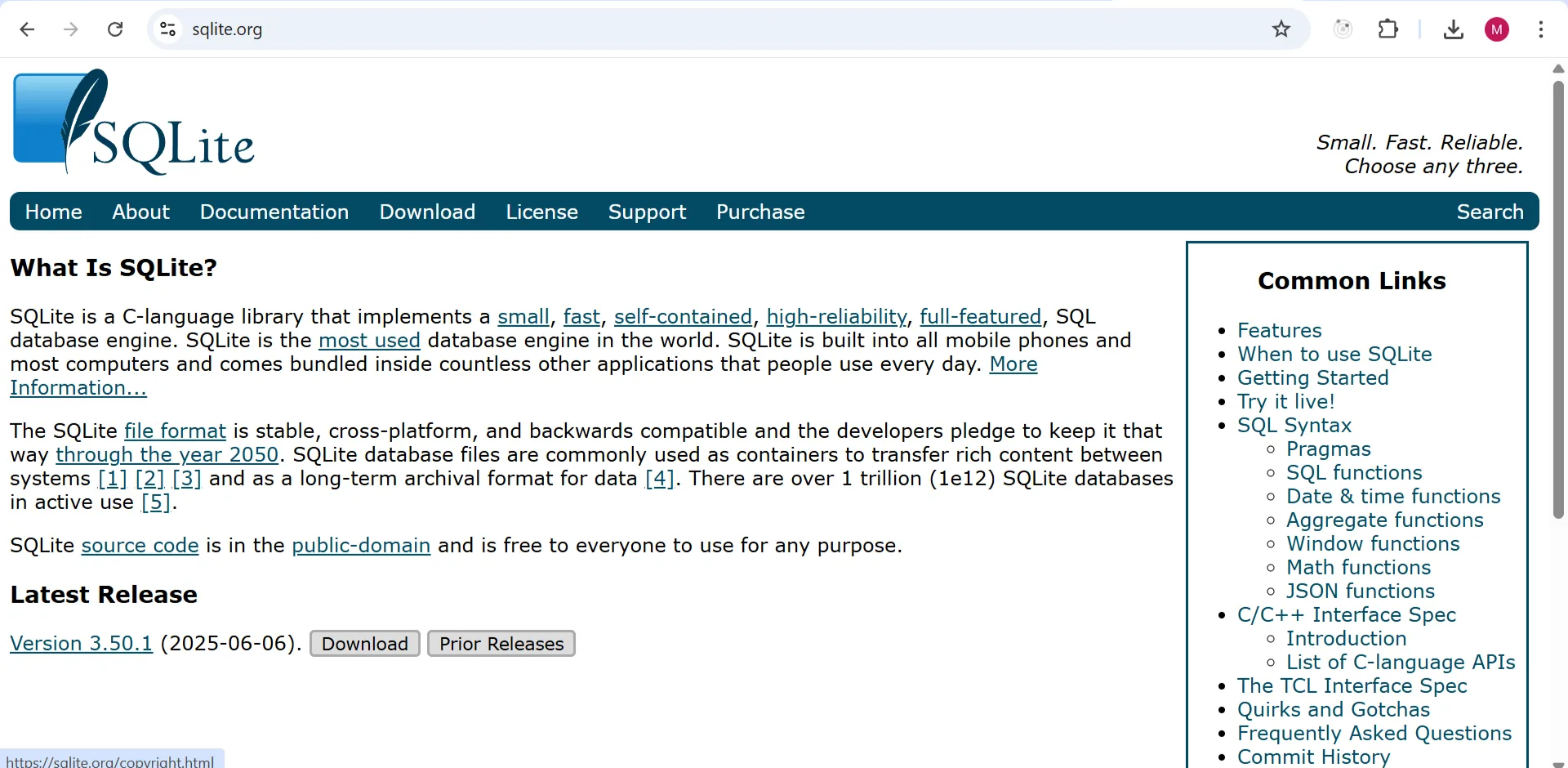
Task: Follow the 'full-featured' link
Action: [980, 316]
